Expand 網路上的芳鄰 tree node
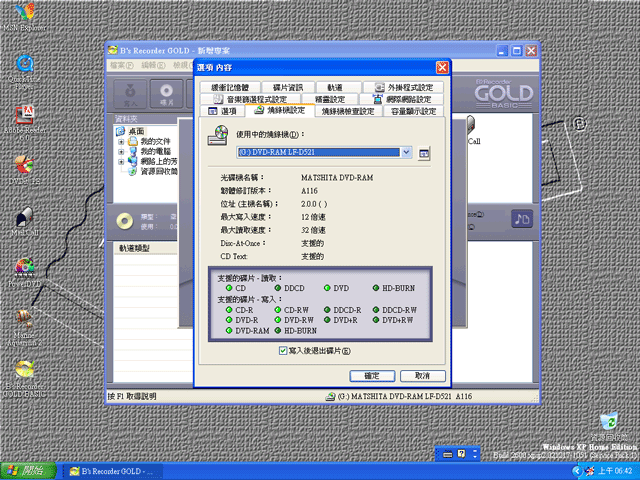The width and height of the screenshot is (640, 480). (121, 162)
